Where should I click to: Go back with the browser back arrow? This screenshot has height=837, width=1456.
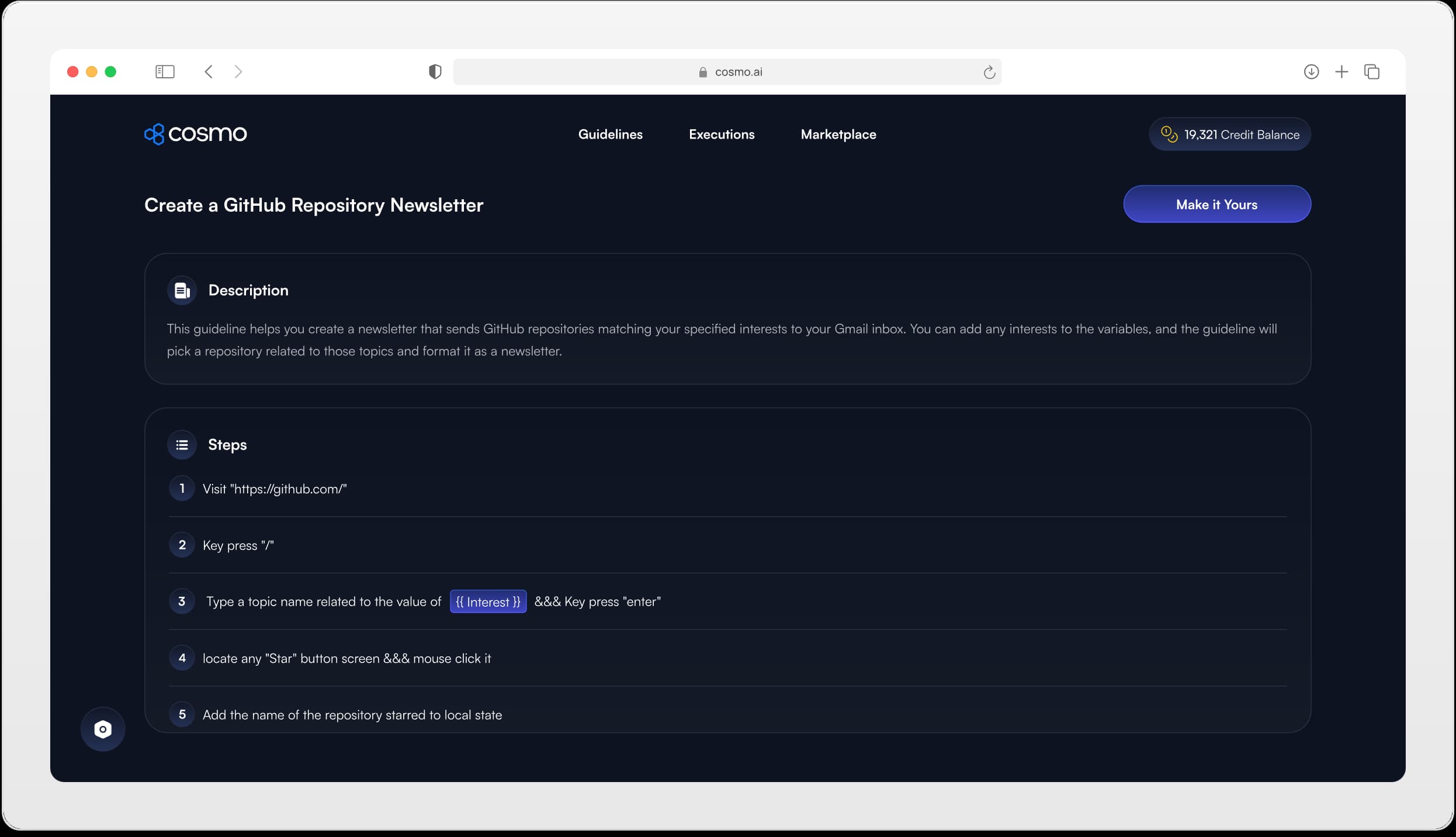pos(209,72)
